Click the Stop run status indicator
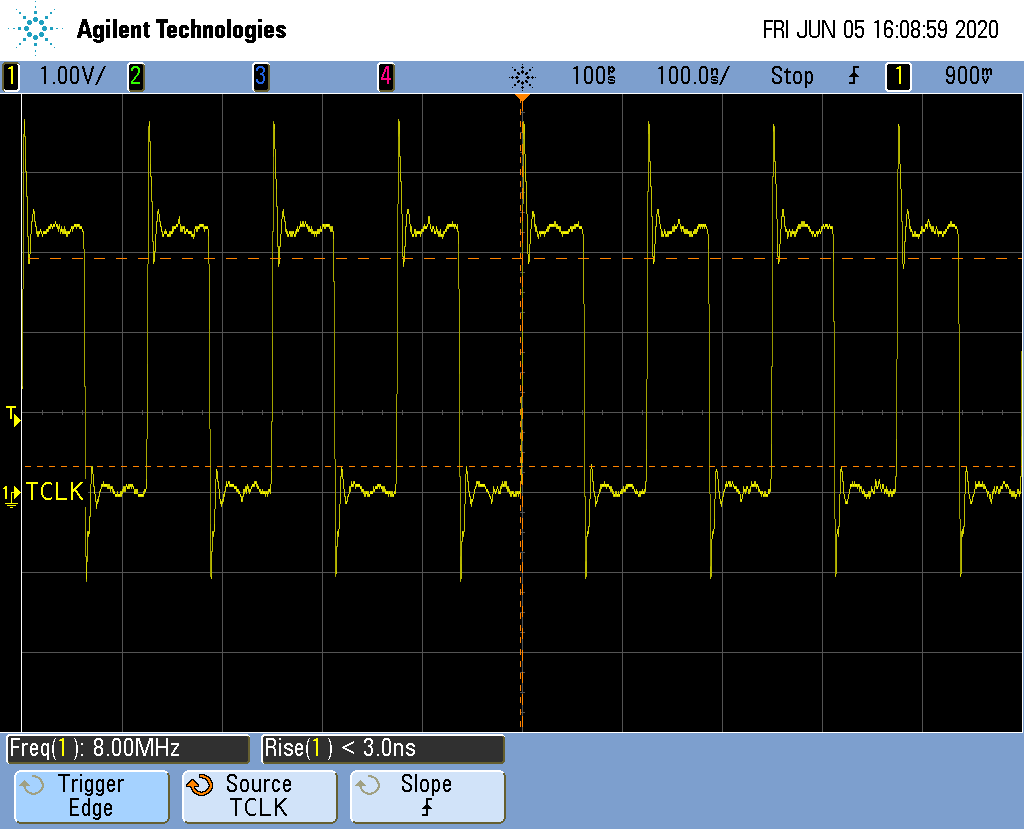This screenshot has height=829, width=1024. pos(791,76)
